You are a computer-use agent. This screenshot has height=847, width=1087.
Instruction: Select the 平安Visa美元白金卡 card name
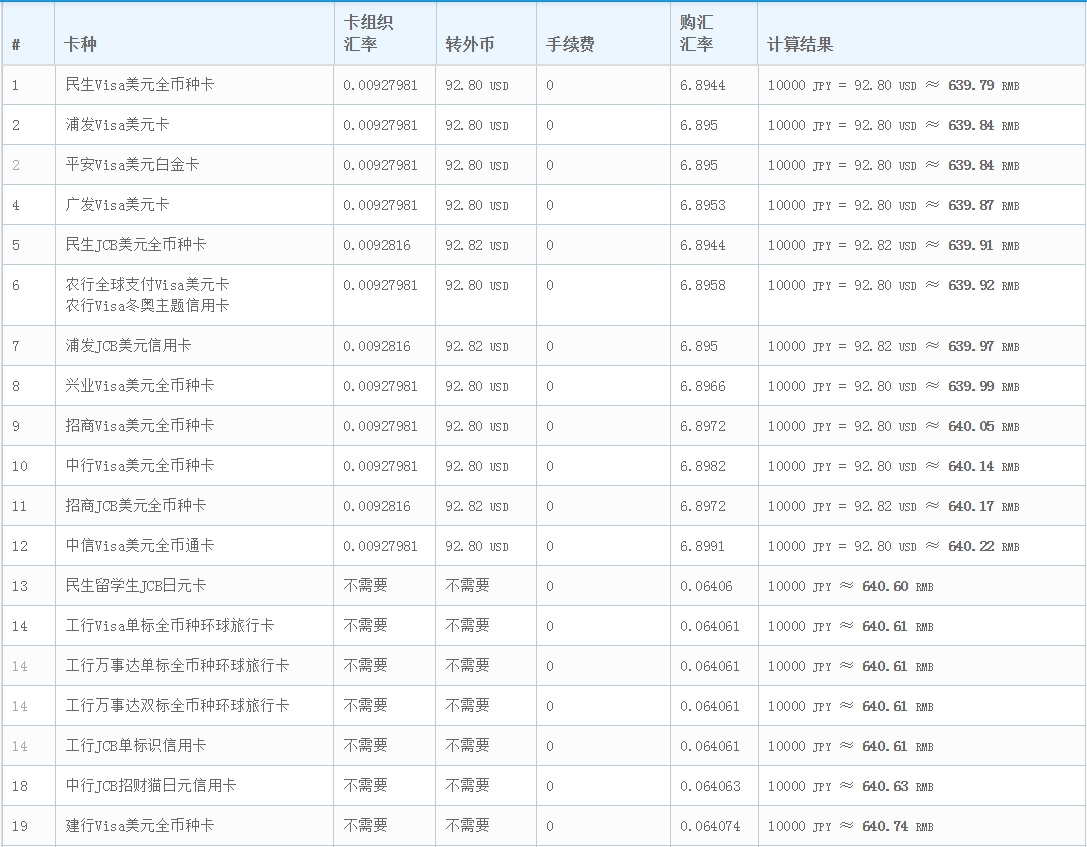coord(132,165)
